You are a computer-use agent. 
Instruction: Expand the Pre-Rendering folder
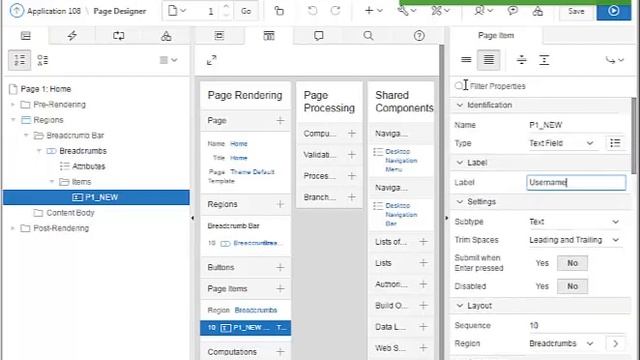coord(13,104)
